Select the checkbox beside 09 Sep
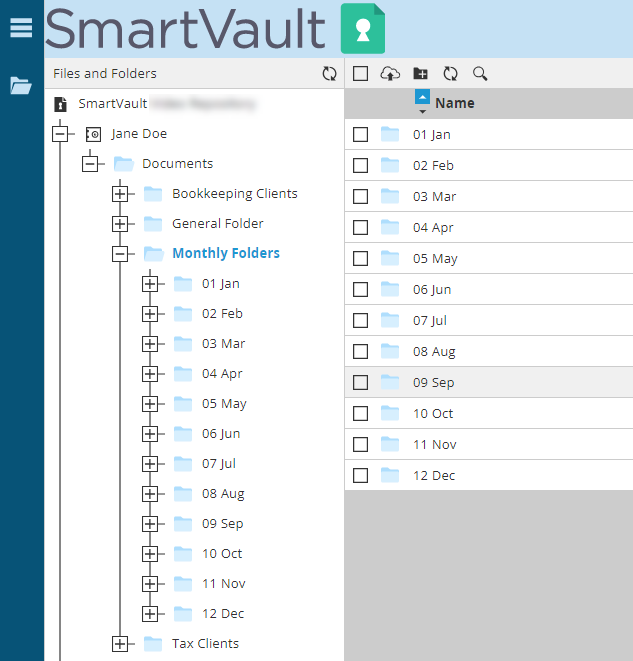The image size is (633, 661). 361,382
